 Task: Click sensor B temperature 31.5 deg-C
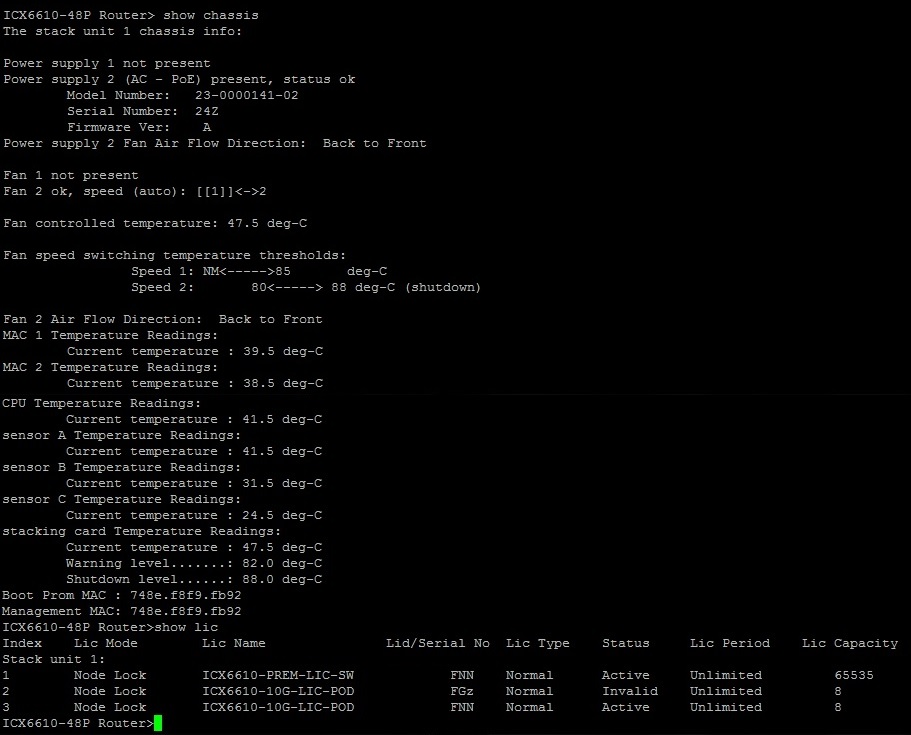coord(193,483)
